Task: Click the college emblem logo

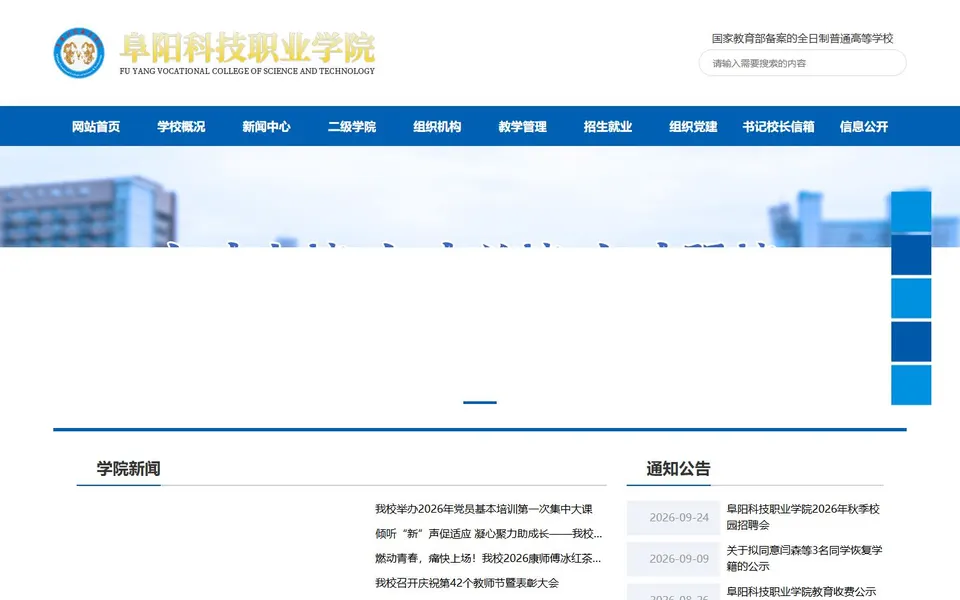Action: [x=78, y=53]
